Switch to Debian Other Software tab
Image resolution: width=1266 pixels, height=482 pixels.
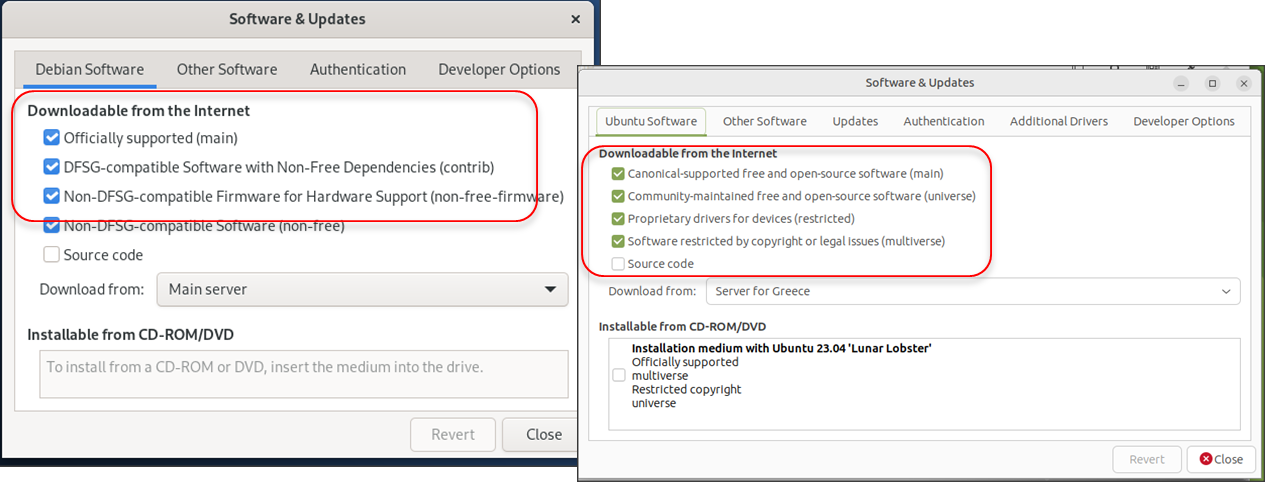pyautogui.click(x=227, y=70)
